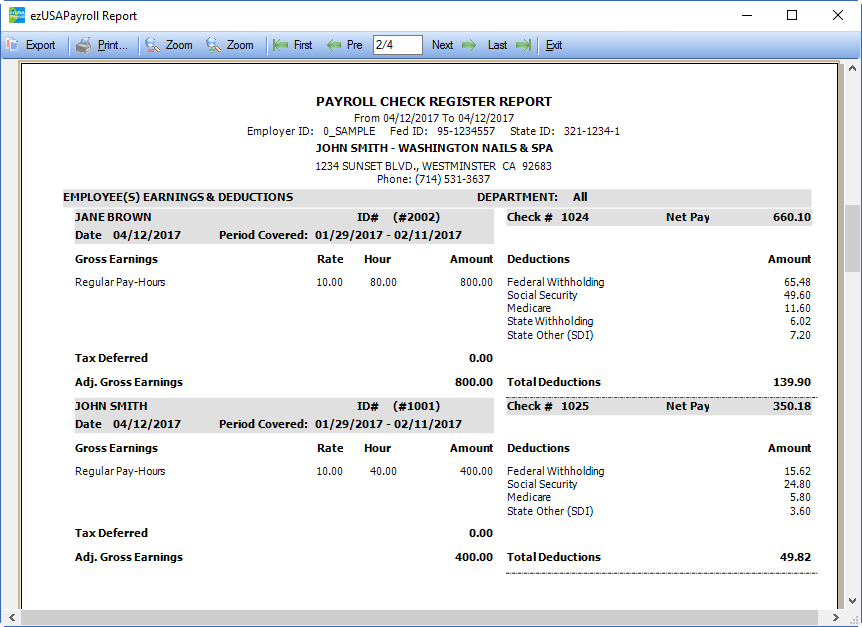Go to previous page with Pre arrow

(334, 45)
